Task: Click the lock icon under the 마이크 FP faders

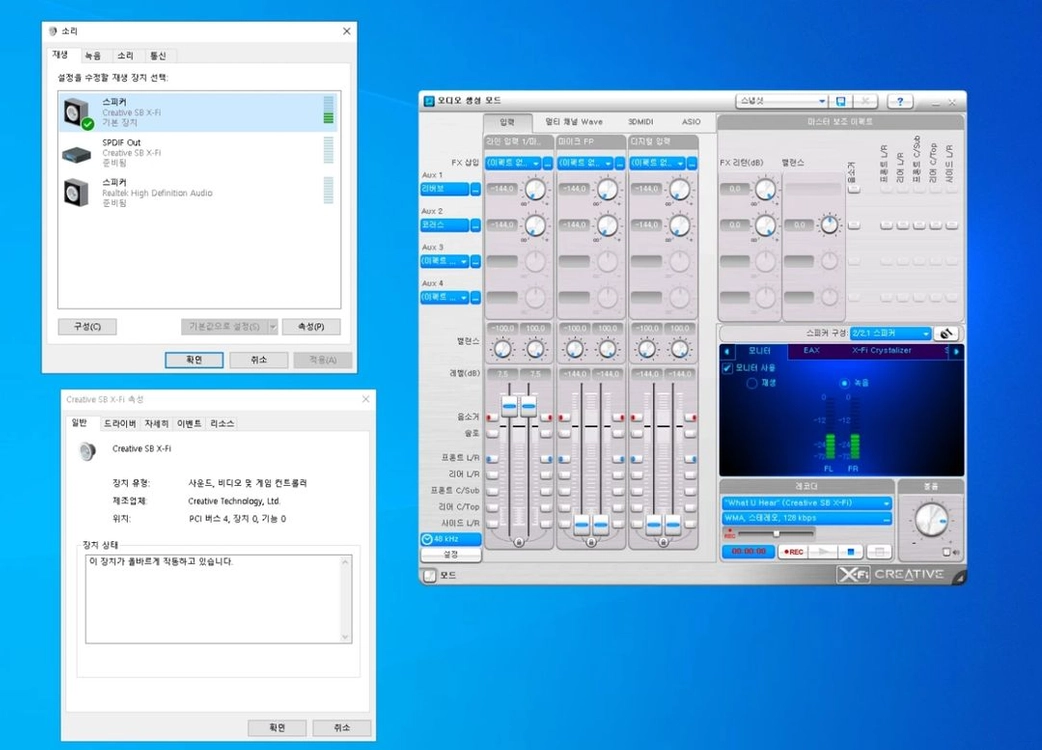Action: click(x=591, y=542)
